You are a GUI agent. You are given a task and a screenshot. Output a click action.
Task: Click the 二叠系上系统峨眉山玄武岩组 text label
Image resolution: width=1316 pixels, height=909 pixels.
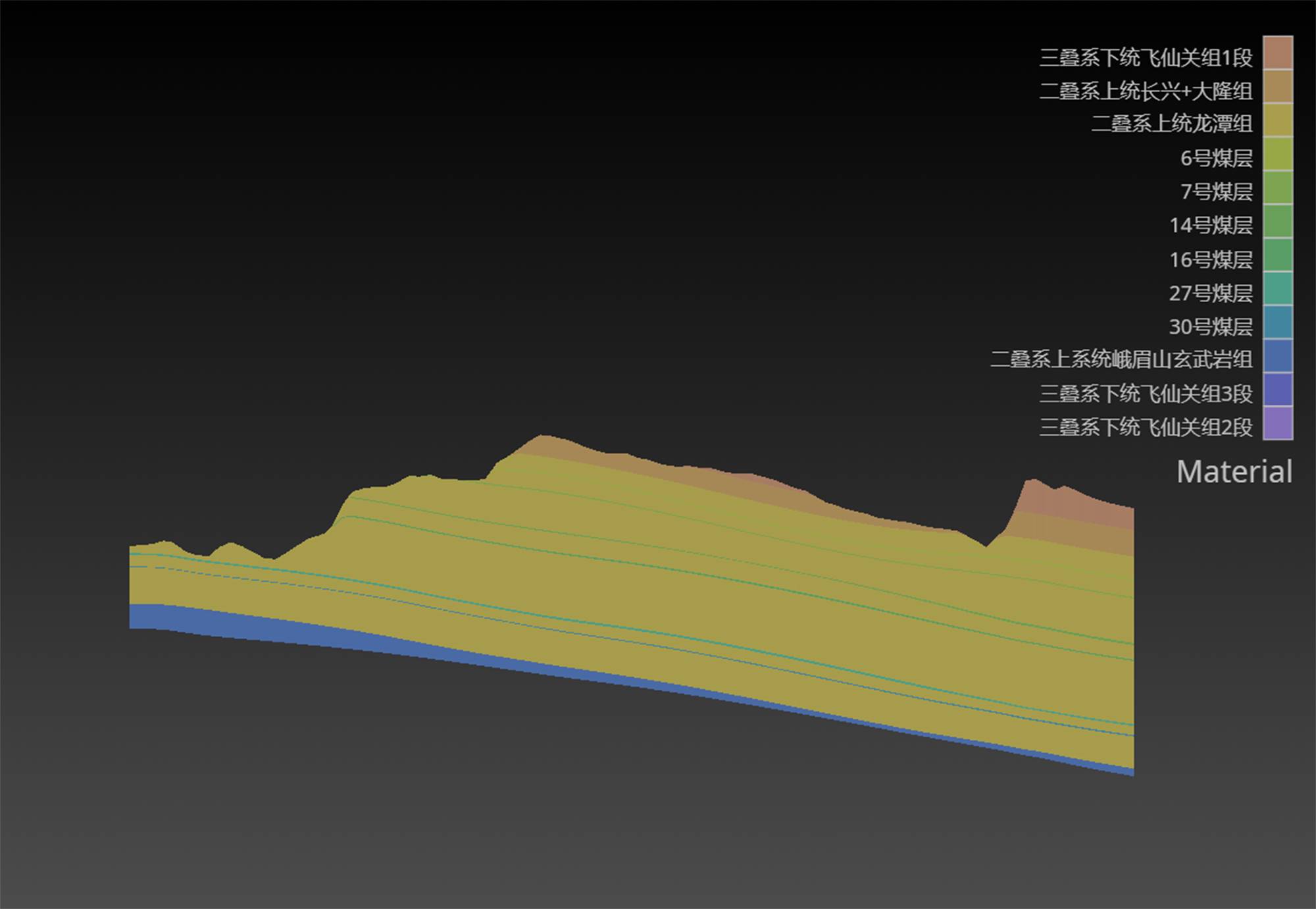pyautogui.click(x=1121, y=360)
